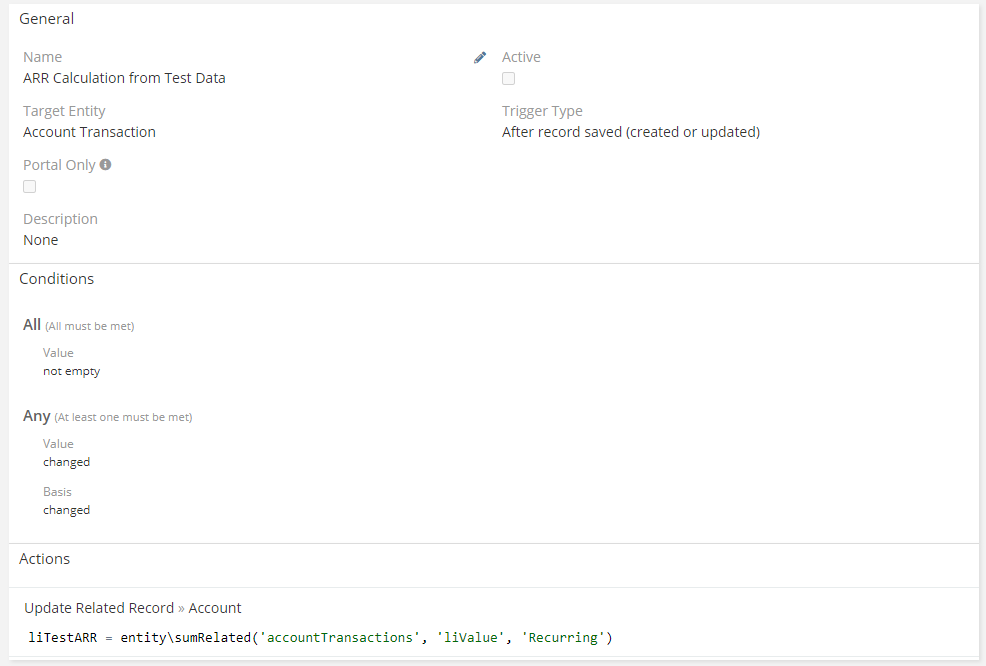Click the name ARR Calculation from Test Data

[x=124, y=78]
